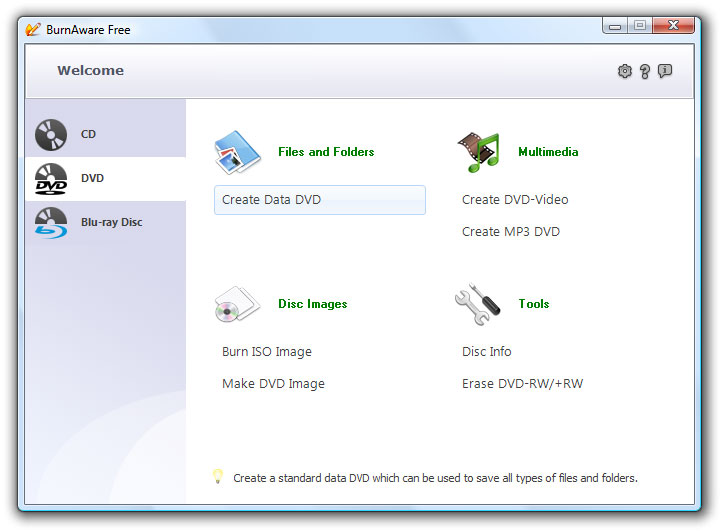
Task: Open Create MP3 DVD
Action: (x=511, y=231)
